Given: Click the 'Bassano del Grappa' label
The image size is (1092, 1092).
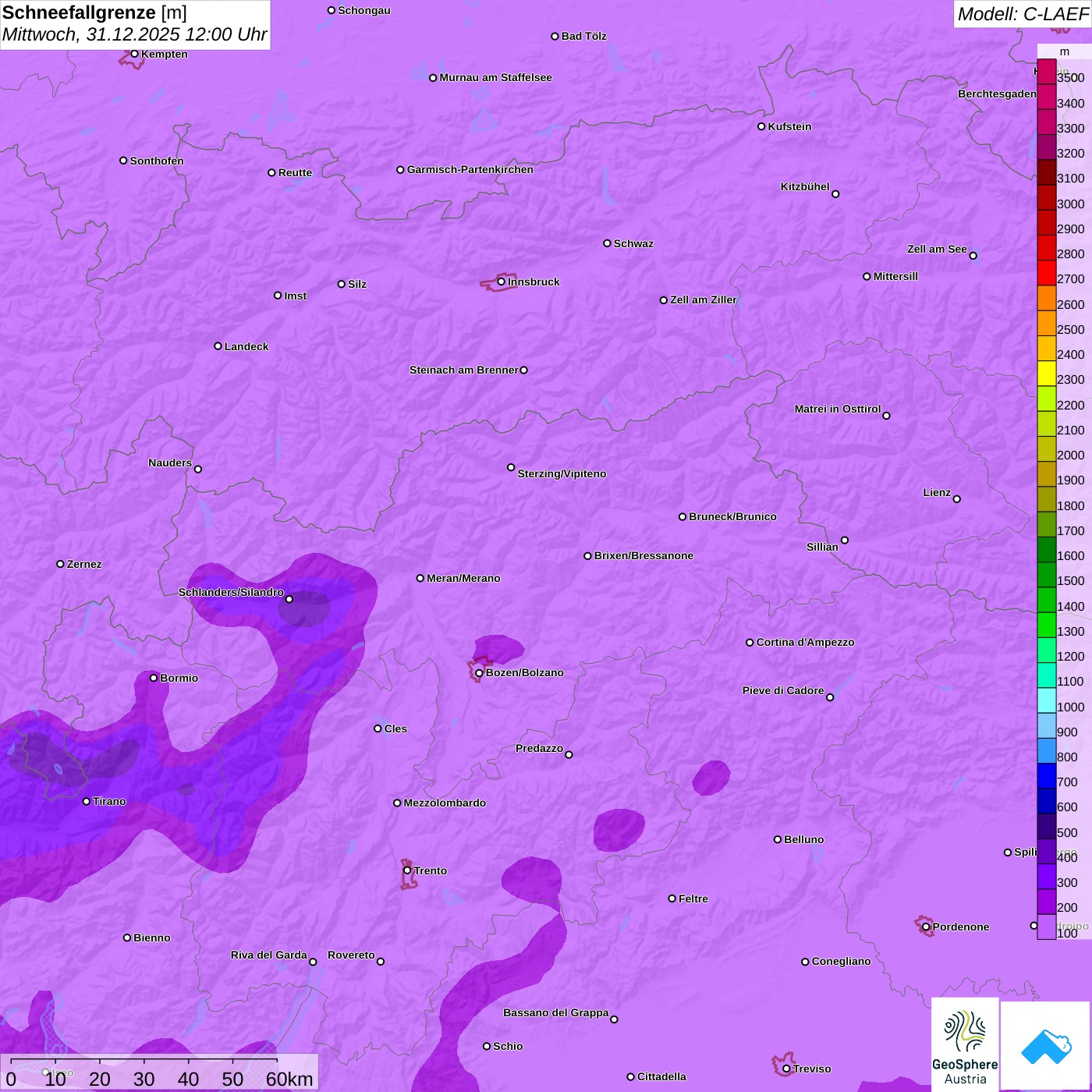Looking at the screenshot, I should [x=556, y=1012].
